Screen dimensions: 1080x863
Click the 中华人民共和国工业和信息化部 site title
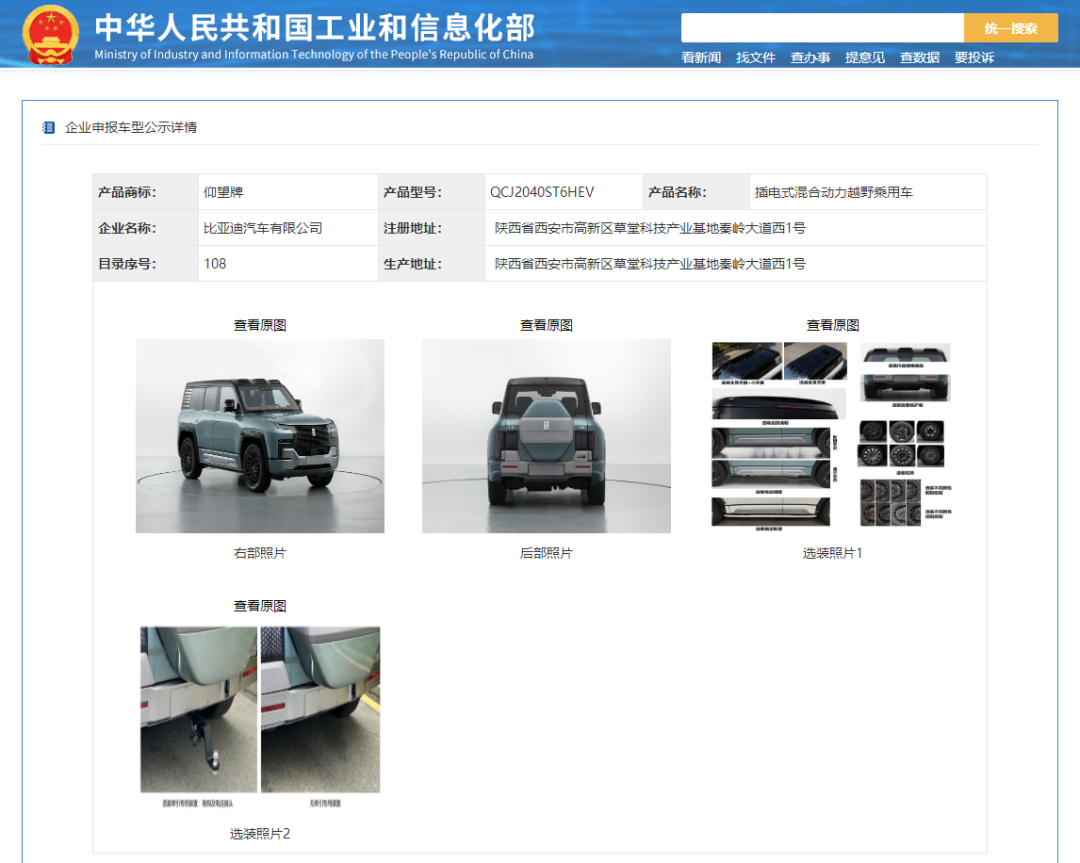tap(315, 28)
